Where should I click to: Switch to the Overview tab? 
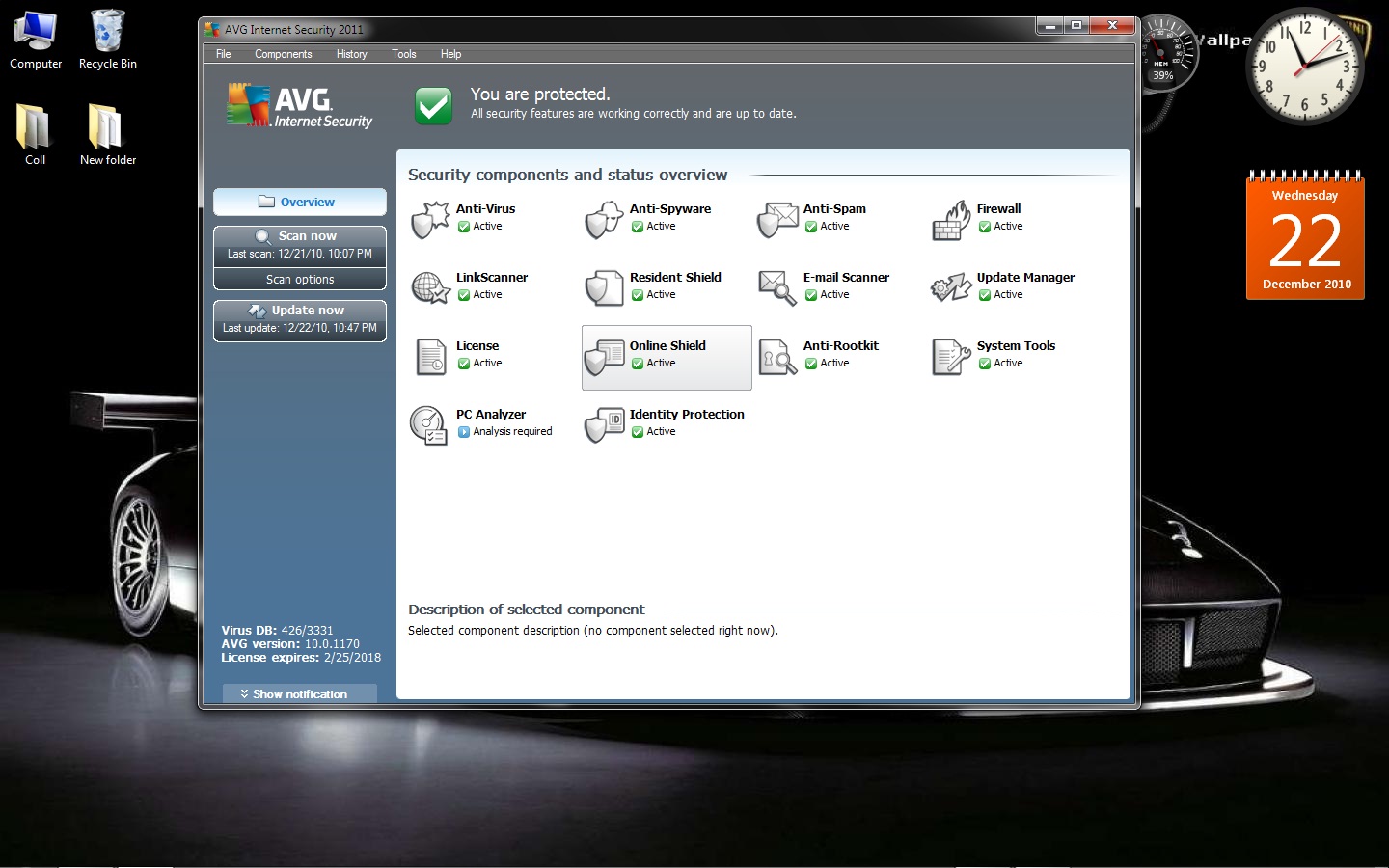coord(300,203)
